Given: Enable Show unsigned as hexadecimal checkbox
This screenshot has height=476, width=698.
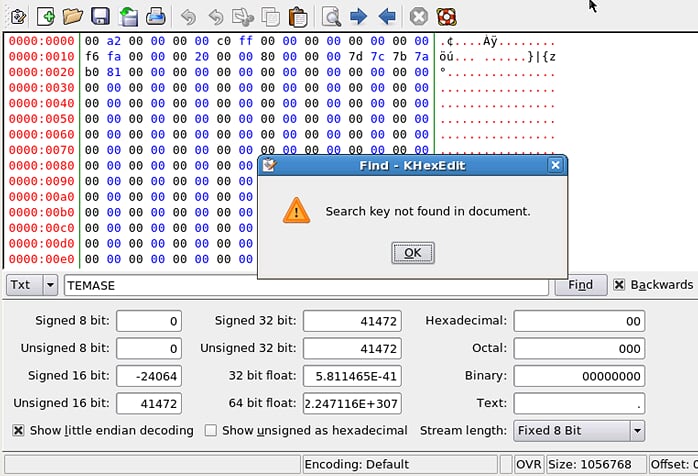Looking at the screenshot, I should click(x=211, y=431).
